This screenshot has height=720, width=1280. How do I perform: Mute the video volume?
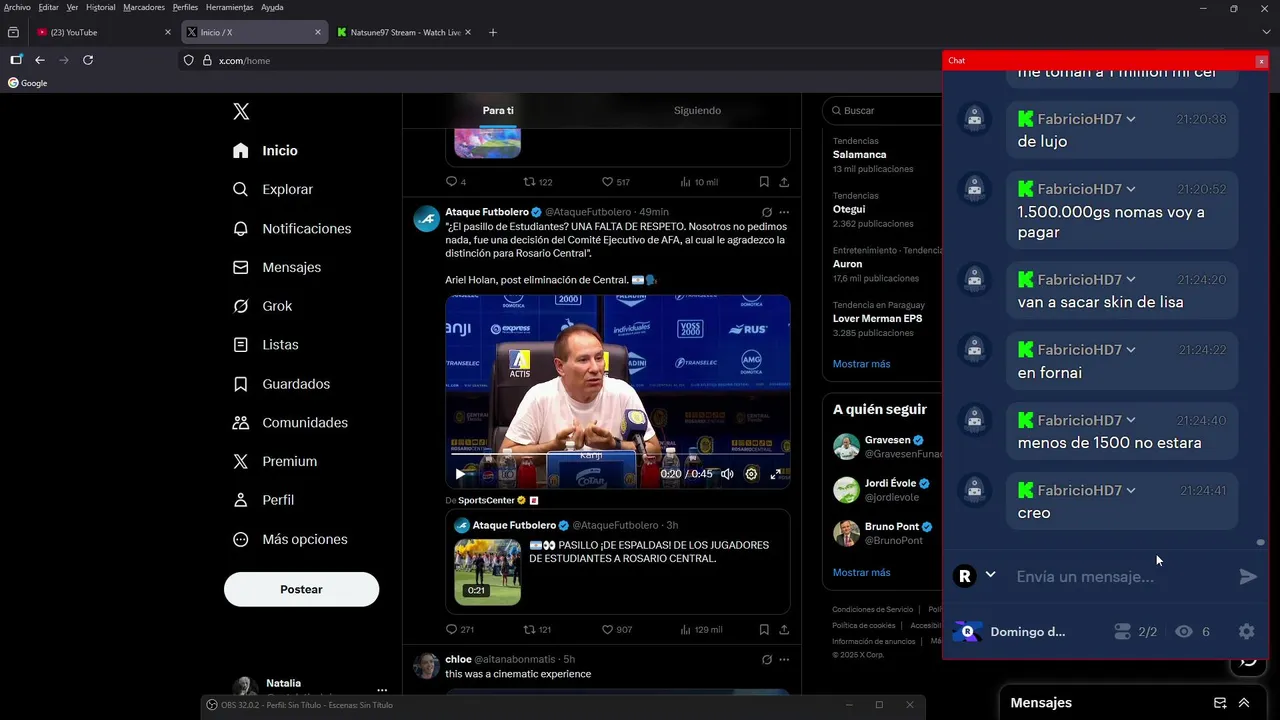(x=727, y=474)
